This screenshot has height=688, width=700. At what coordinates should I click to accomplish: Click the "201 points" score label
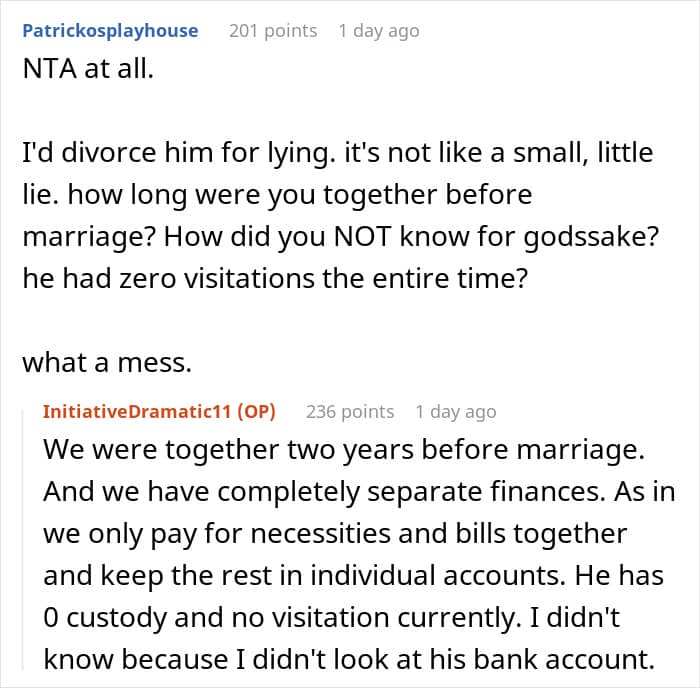[273, 31]
